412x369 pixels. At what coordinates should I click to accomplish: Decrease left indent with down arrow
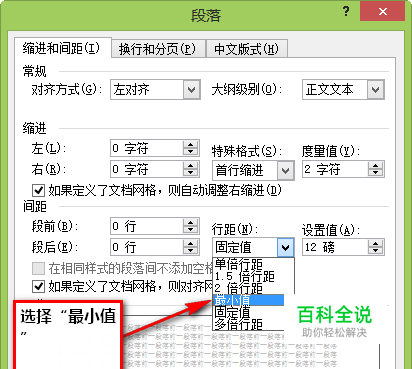191,152
